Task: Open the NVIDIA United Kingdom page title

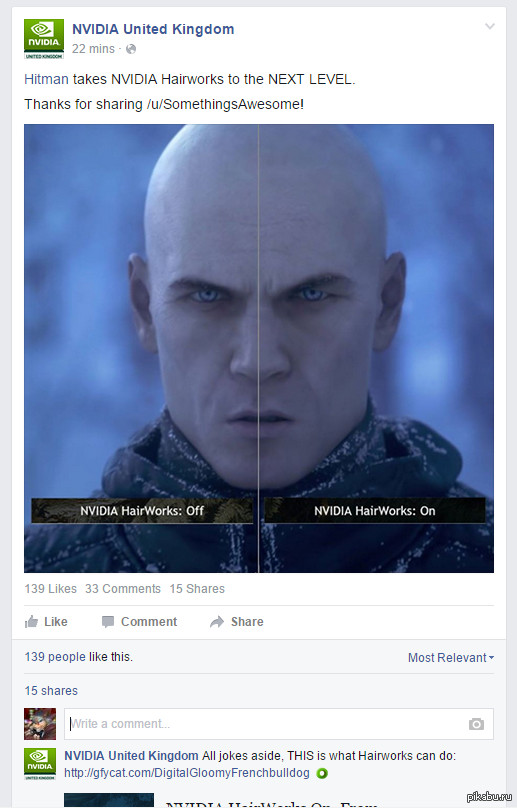Action: click(153, 29)
